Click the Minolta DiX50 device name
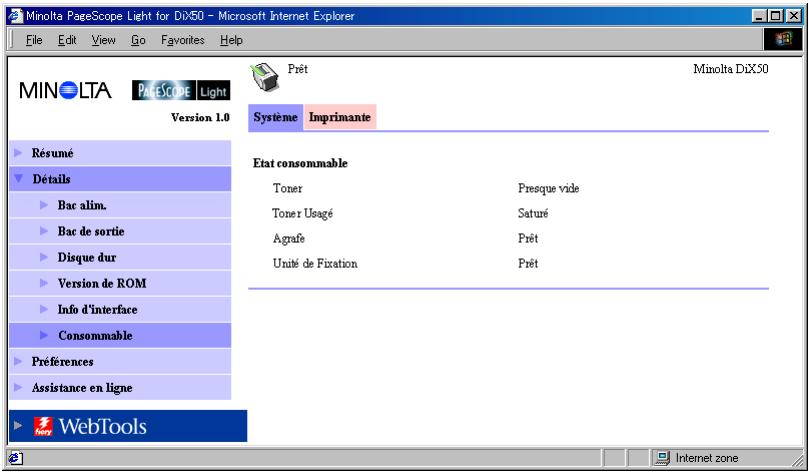 click(731, 69)
